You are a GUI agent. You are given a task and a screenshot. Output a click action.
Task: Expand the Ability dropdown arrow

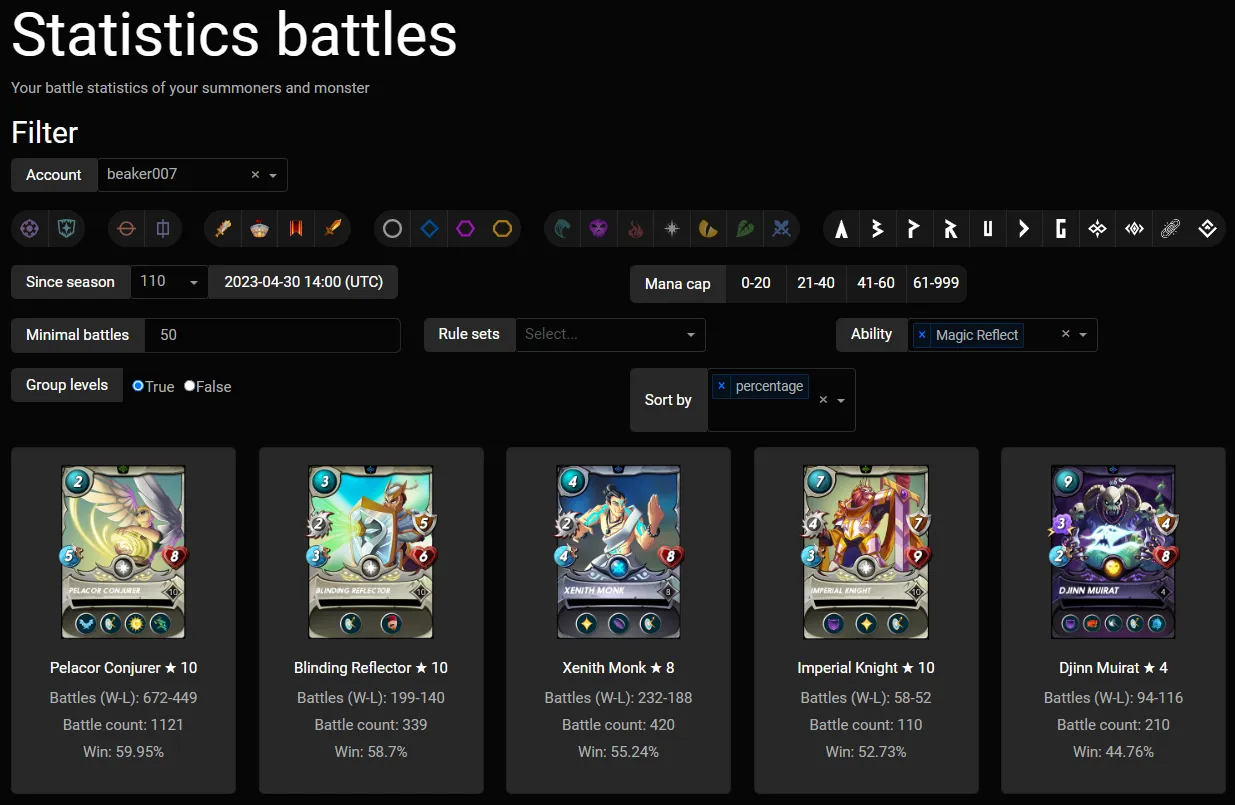coord(1083,335)
